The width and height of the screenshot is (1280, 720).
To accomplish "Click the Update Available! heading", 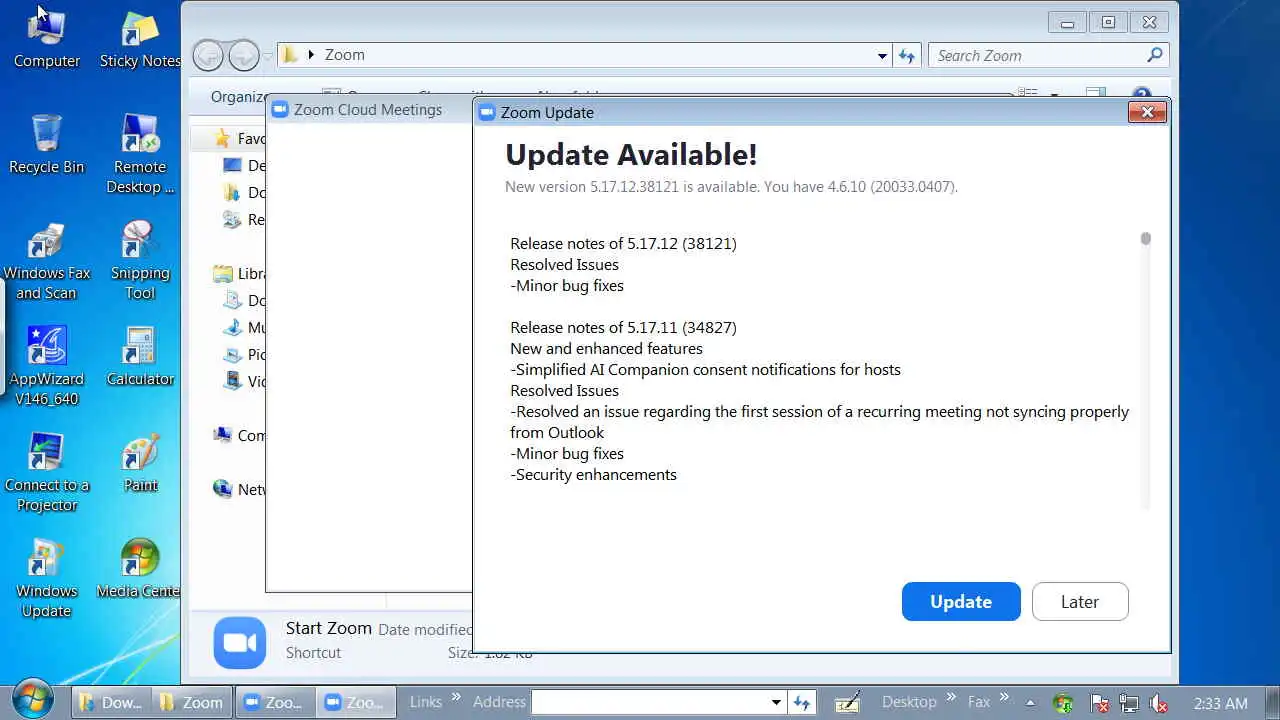I will (x=631, y=154).
